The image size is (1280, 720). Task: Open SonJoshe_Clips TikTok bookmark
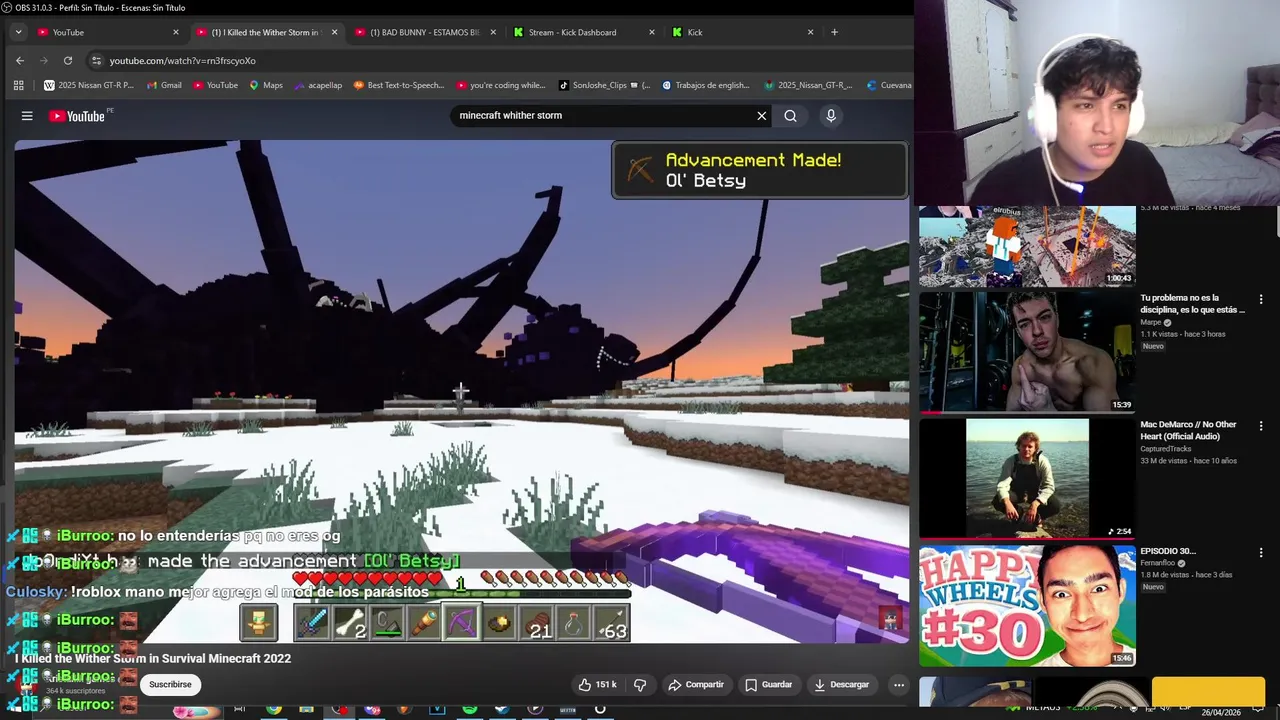pyautogui.click(x=604, y=85)
